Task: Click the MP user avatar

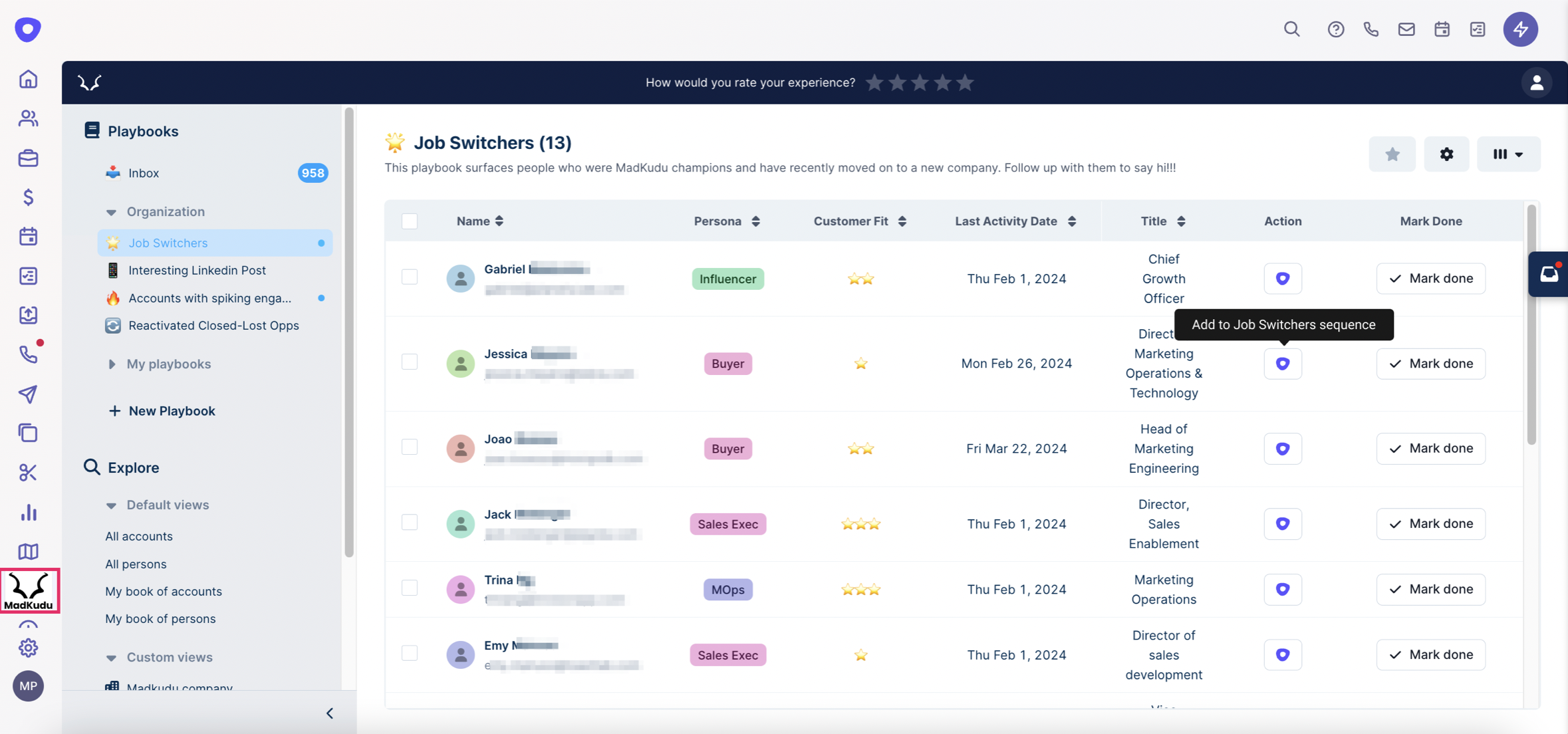Action: coord(28,686)
